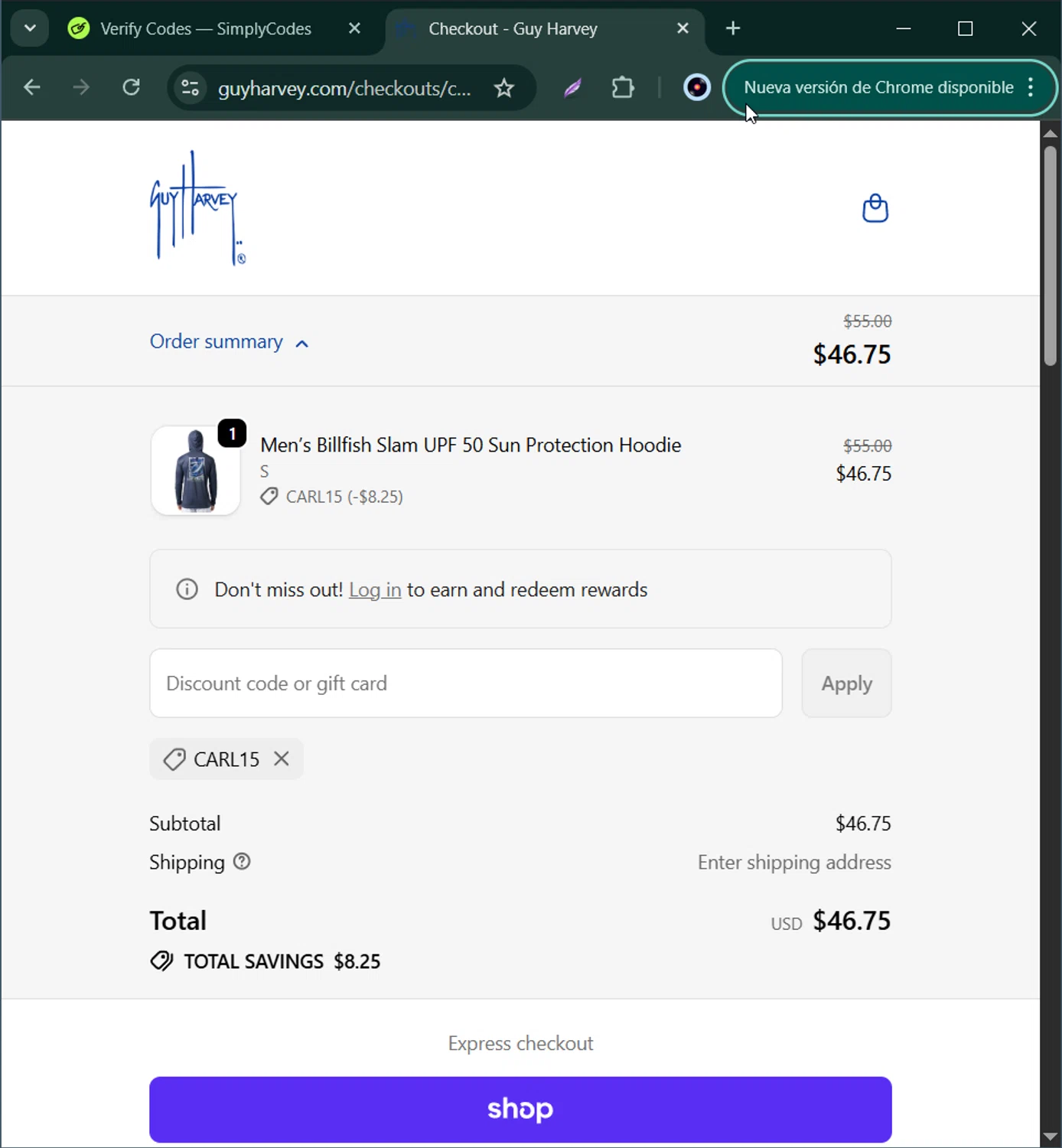The width and height of the screenshot is (1062, 1148).
Task: Minimize the Chrome window
Action: coord(904,28)
